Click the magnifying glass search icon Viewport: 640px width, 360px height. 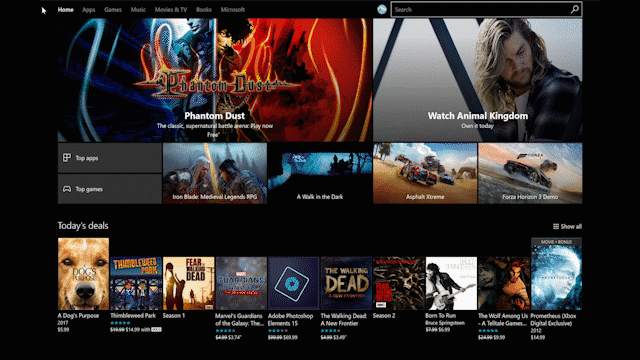tap(575, 9)
